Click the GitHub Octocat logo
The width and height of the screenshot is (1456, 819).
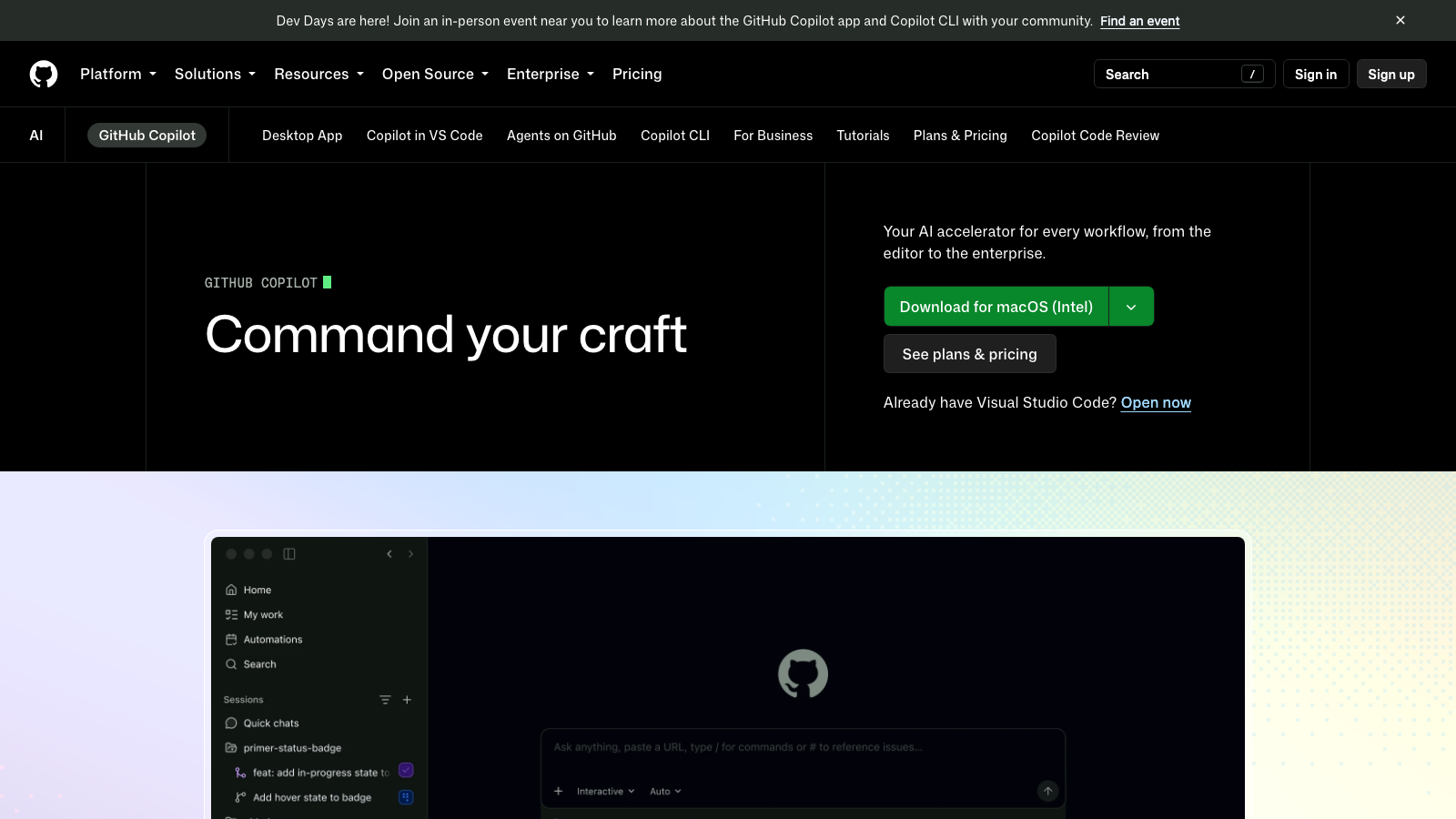point(44,74)
